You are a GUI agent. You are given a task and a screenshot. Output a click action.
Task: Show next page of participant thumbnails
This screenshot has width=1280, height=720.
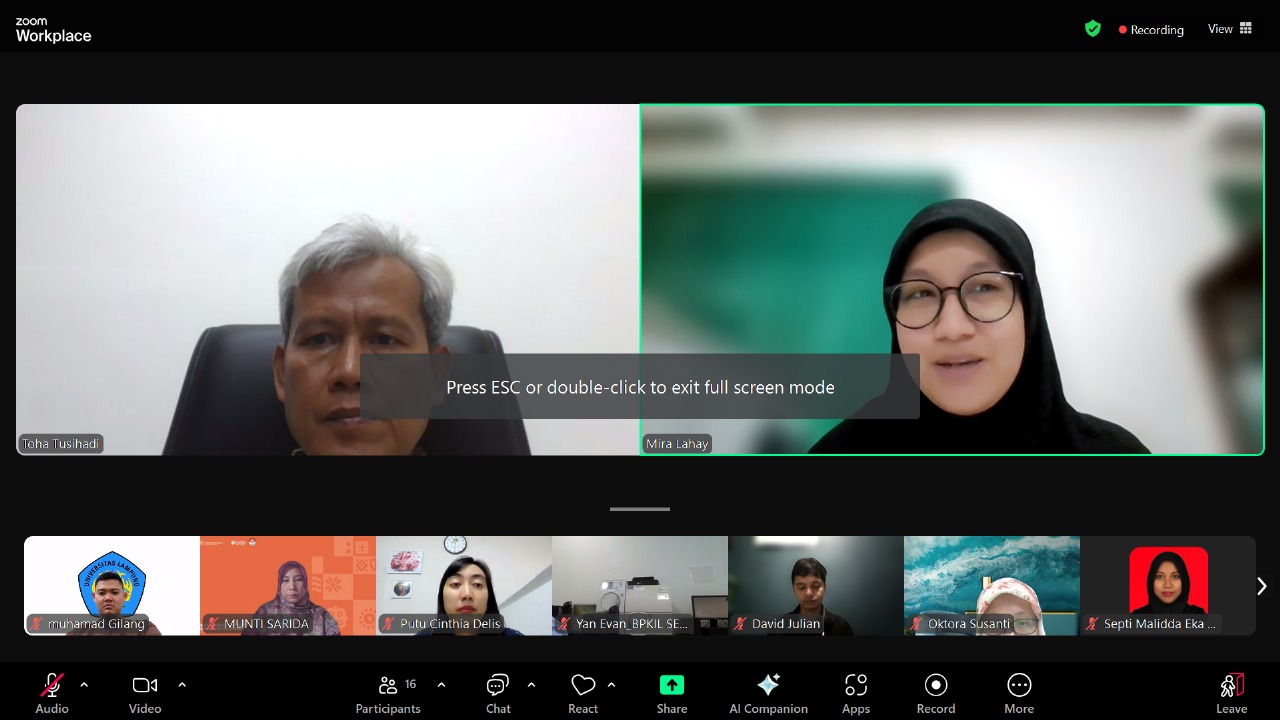click(x=1261, y=586)
